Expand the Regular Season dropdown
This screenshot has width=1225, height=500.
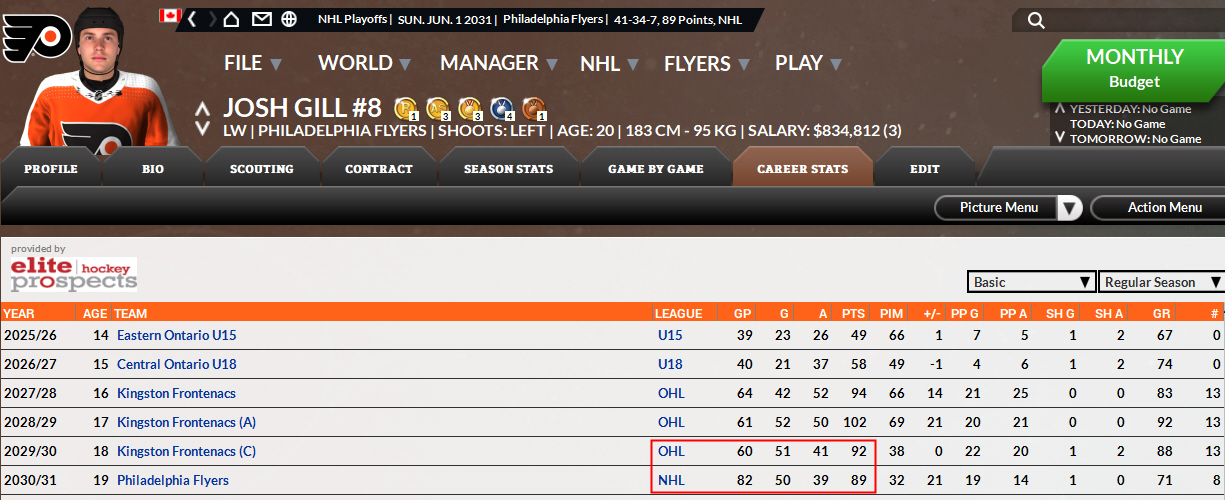tap(1161, 282)
